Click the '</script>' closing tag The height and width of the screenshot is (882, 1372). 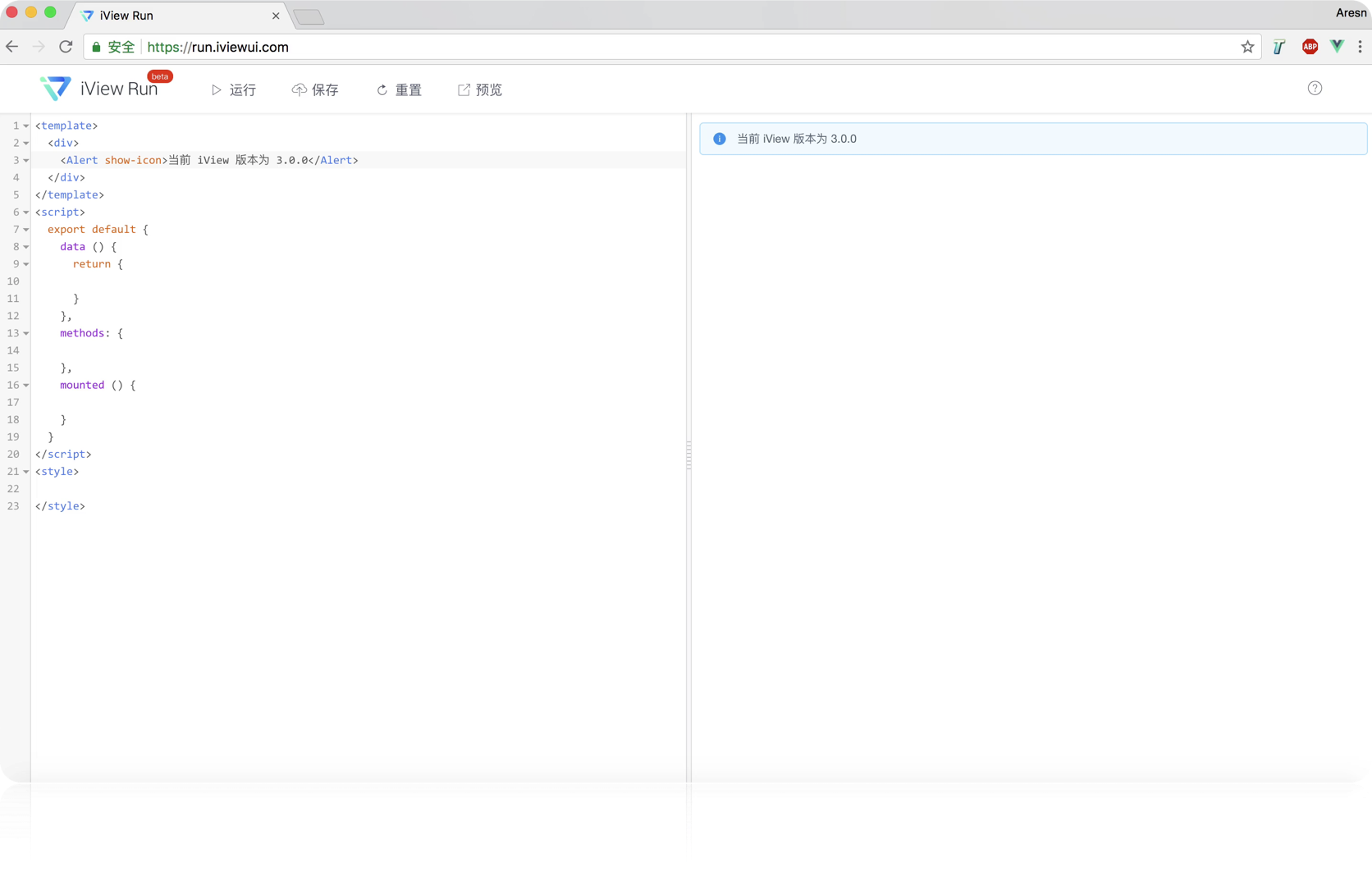[63, 454]
